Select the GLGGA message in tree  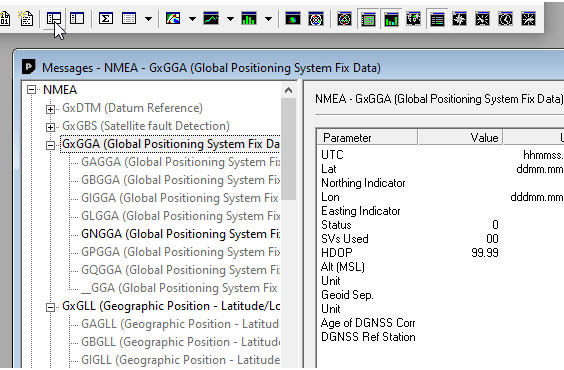180,216
